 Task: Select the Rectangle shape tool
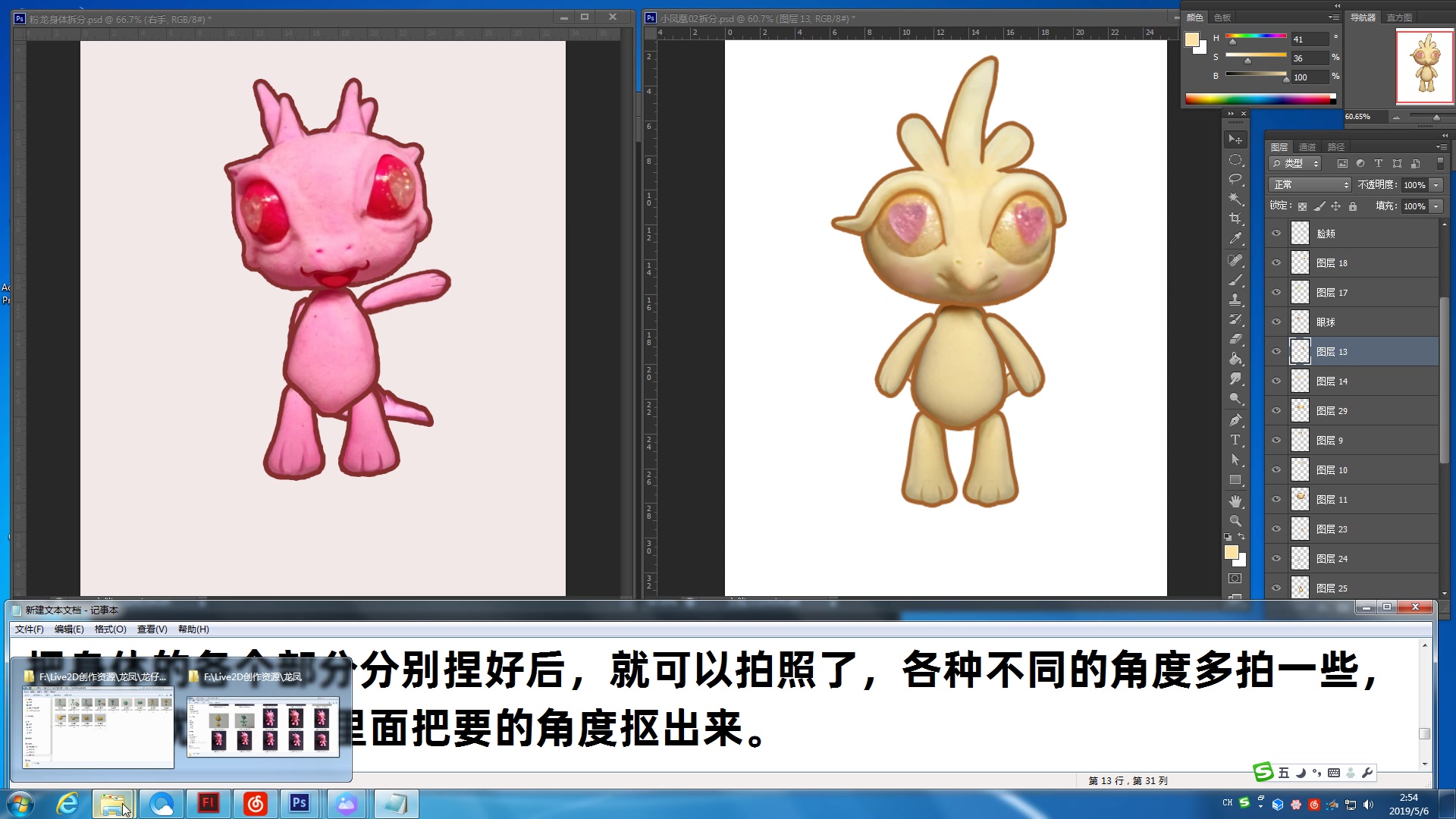(1235, 480)
